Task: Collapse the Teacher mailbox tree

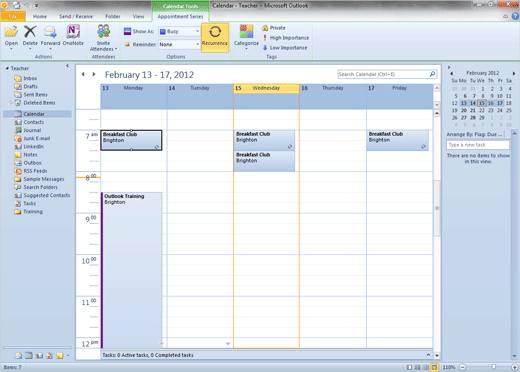Action: coord(7,68)
